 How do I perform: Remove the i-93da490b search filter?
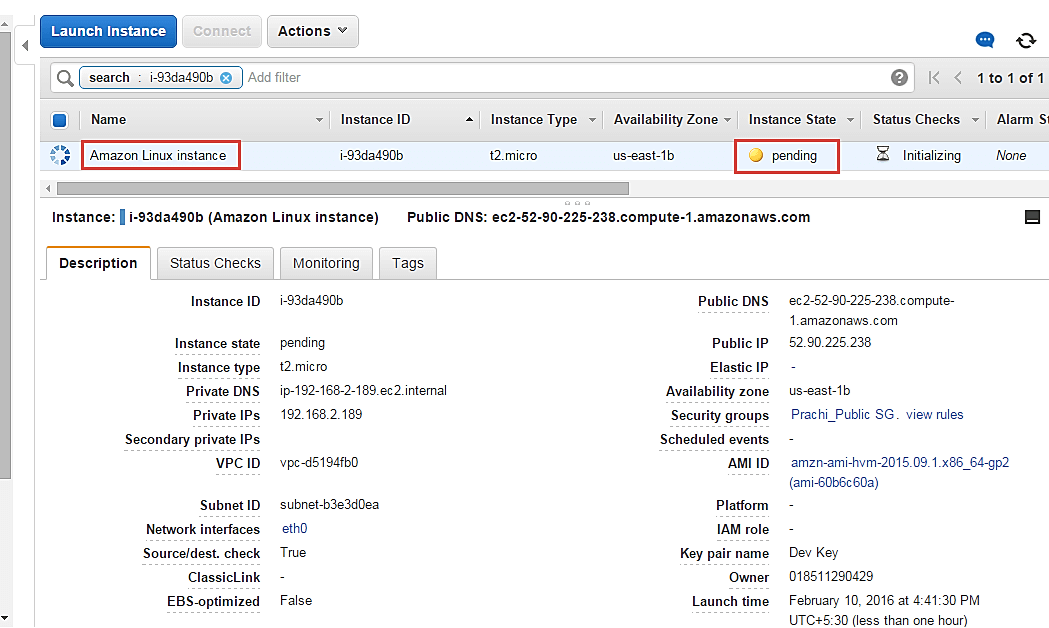226,78
